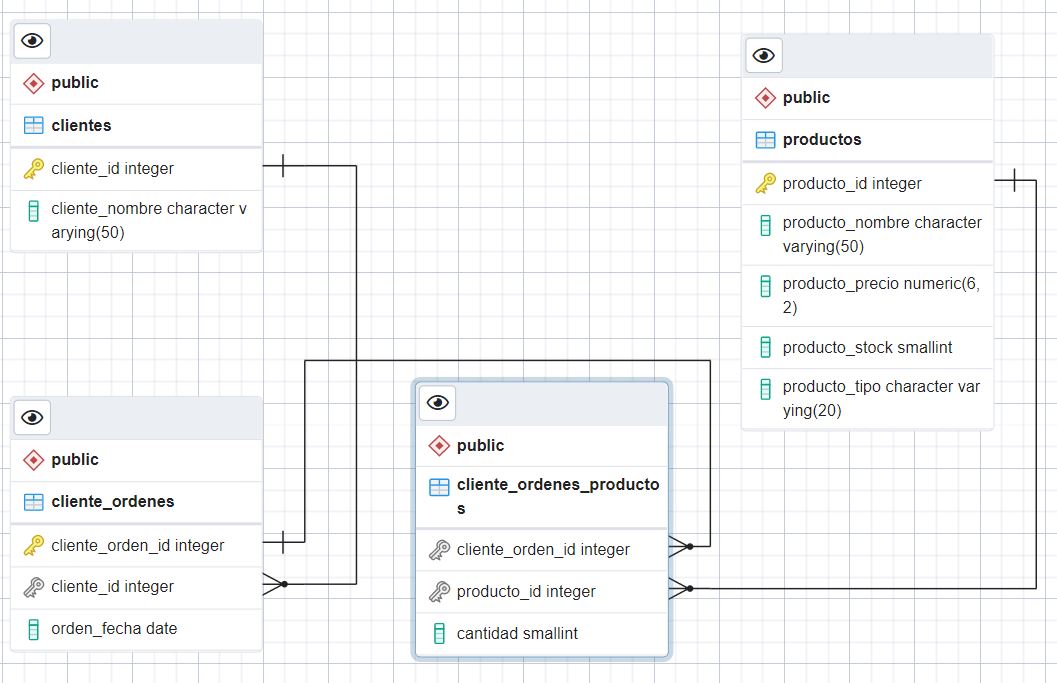Toggle the eye icon on the clientes table
Screen dimensions: 1057x683
[31, 40]
